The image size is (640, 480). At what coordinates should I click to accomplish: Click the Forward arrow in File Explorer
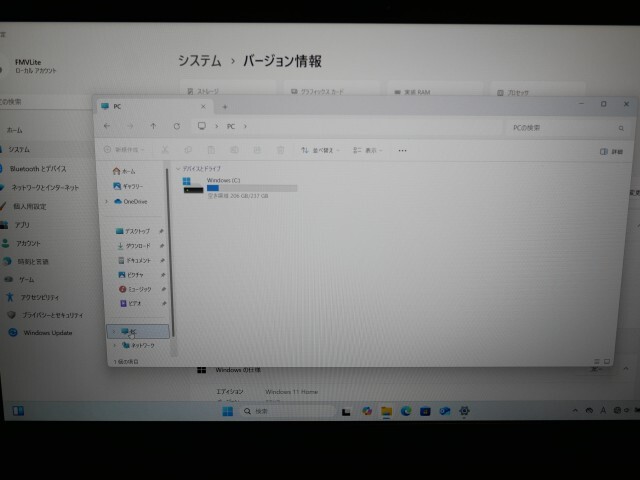coord(130,126)
